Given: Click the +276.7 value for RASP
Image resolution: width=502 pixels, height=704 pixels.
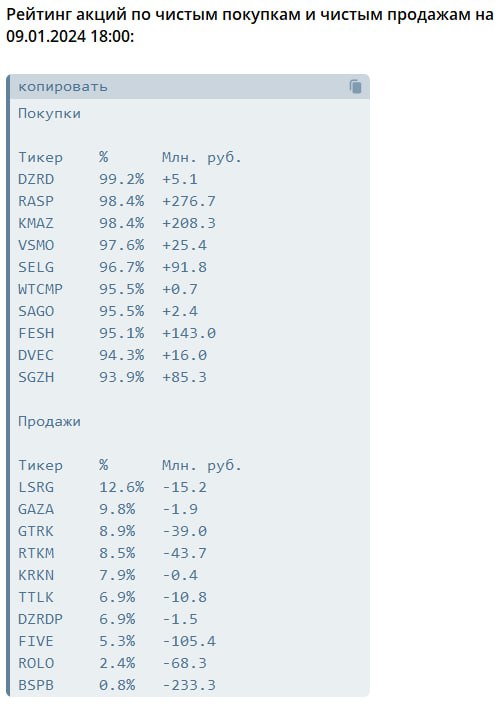Looking at the screenshot, I should click(x=189, y=201).
